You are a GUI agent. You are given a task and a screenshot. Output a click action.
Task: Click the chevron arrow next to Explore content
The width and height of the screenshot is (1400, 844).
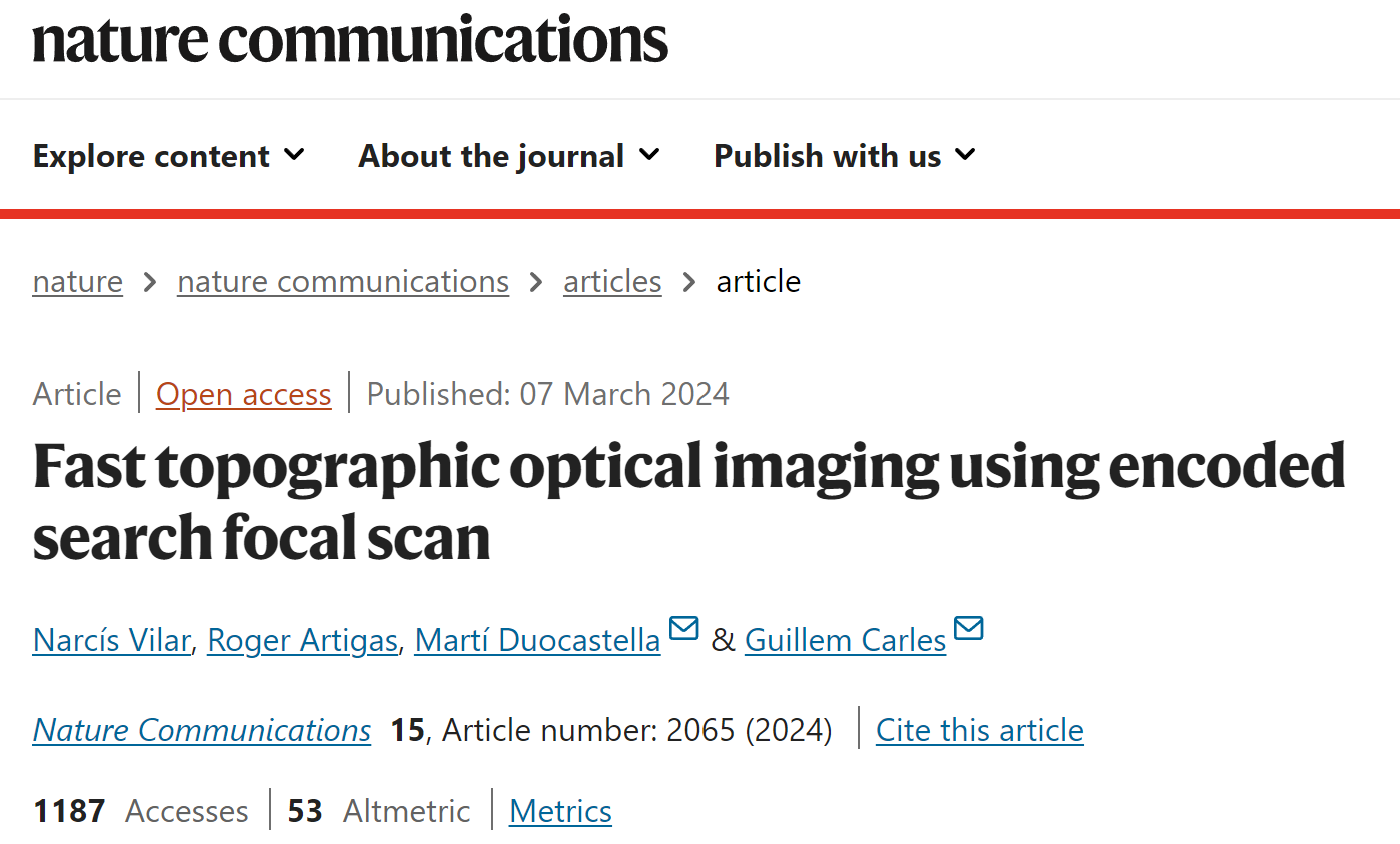(294, 155)
